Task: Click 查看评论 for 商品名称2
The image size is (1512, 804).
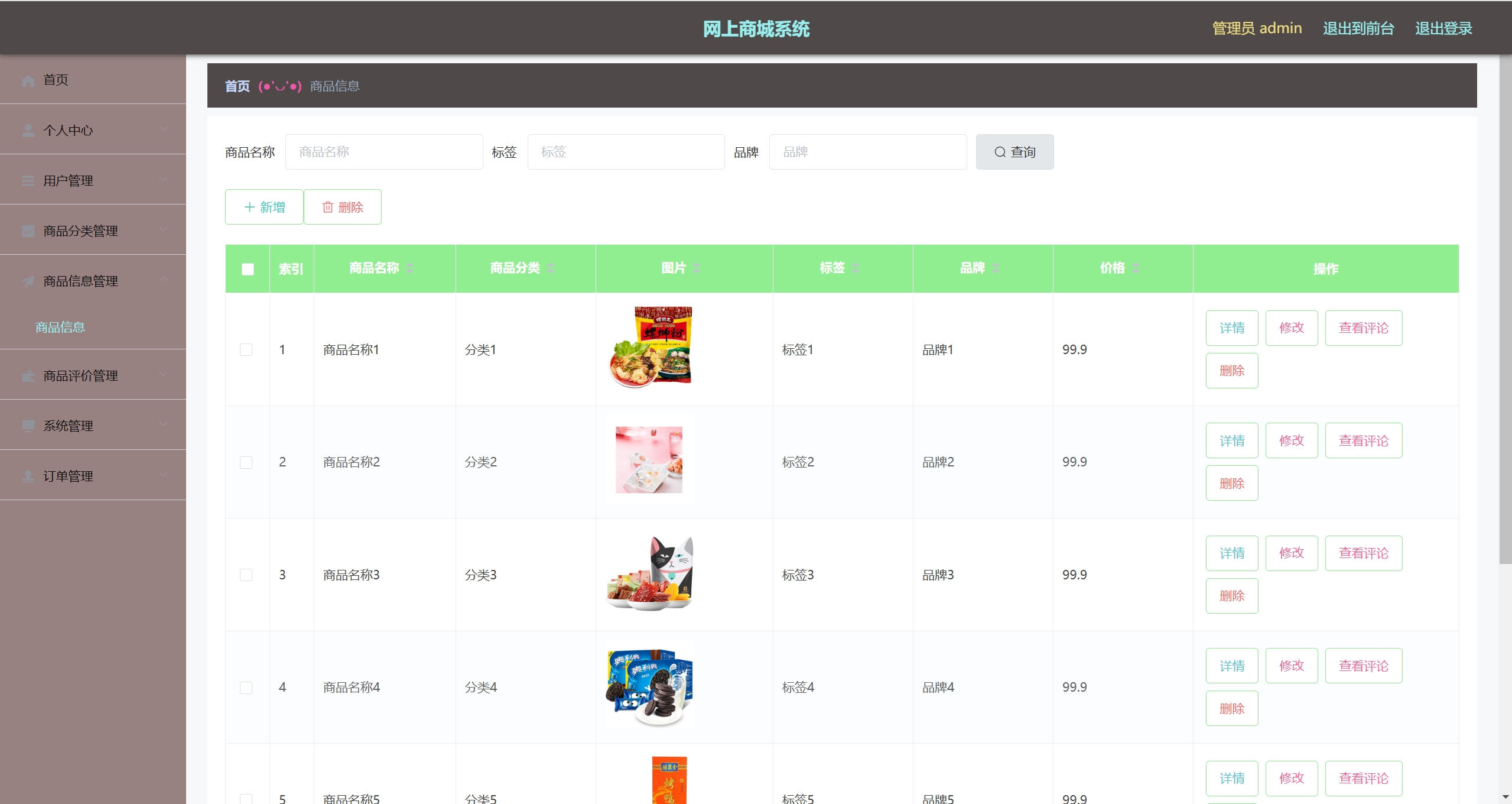Action: tap(1364, 440)
